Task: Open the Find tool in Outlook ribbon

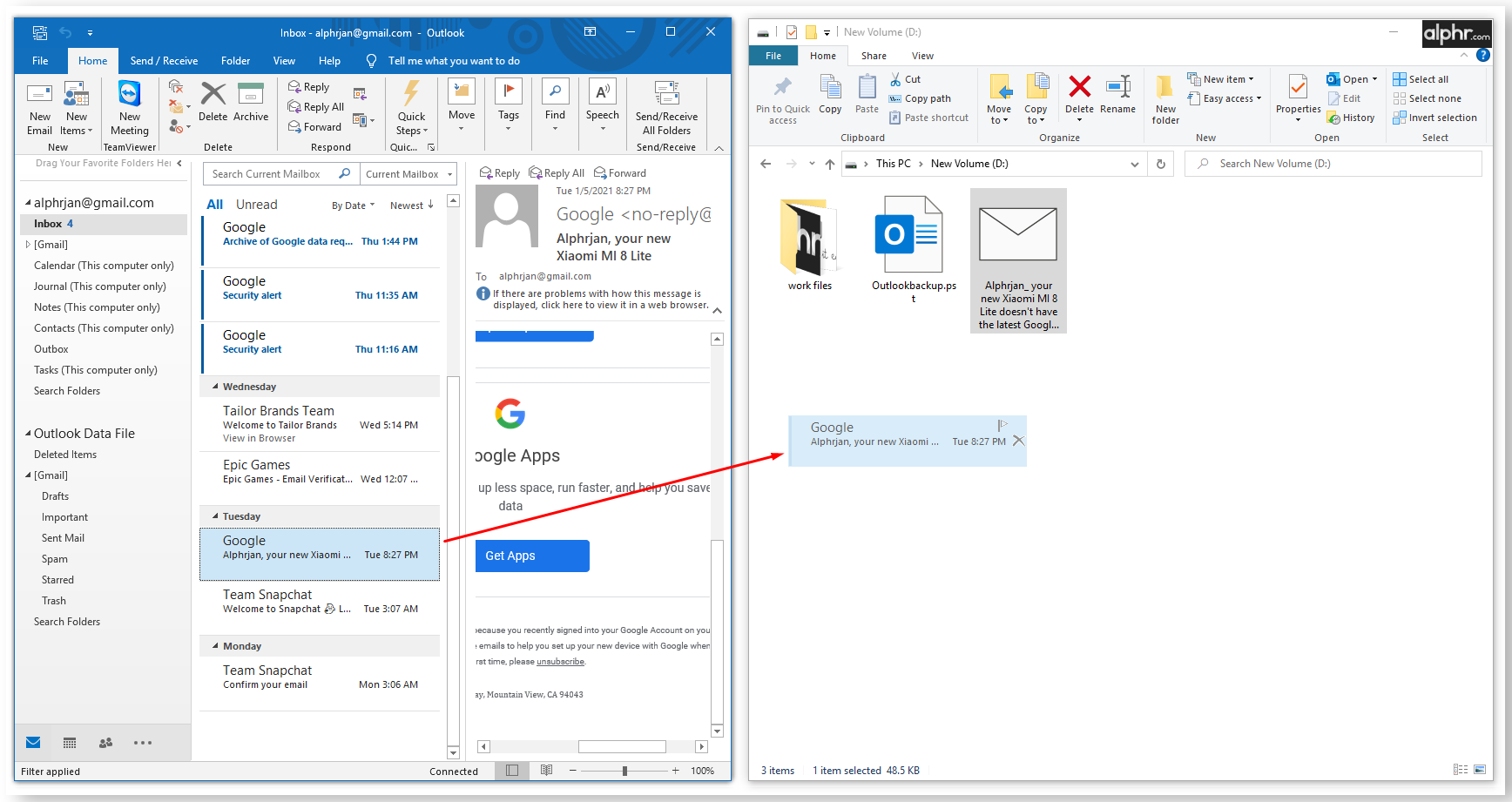Action: 555,105
